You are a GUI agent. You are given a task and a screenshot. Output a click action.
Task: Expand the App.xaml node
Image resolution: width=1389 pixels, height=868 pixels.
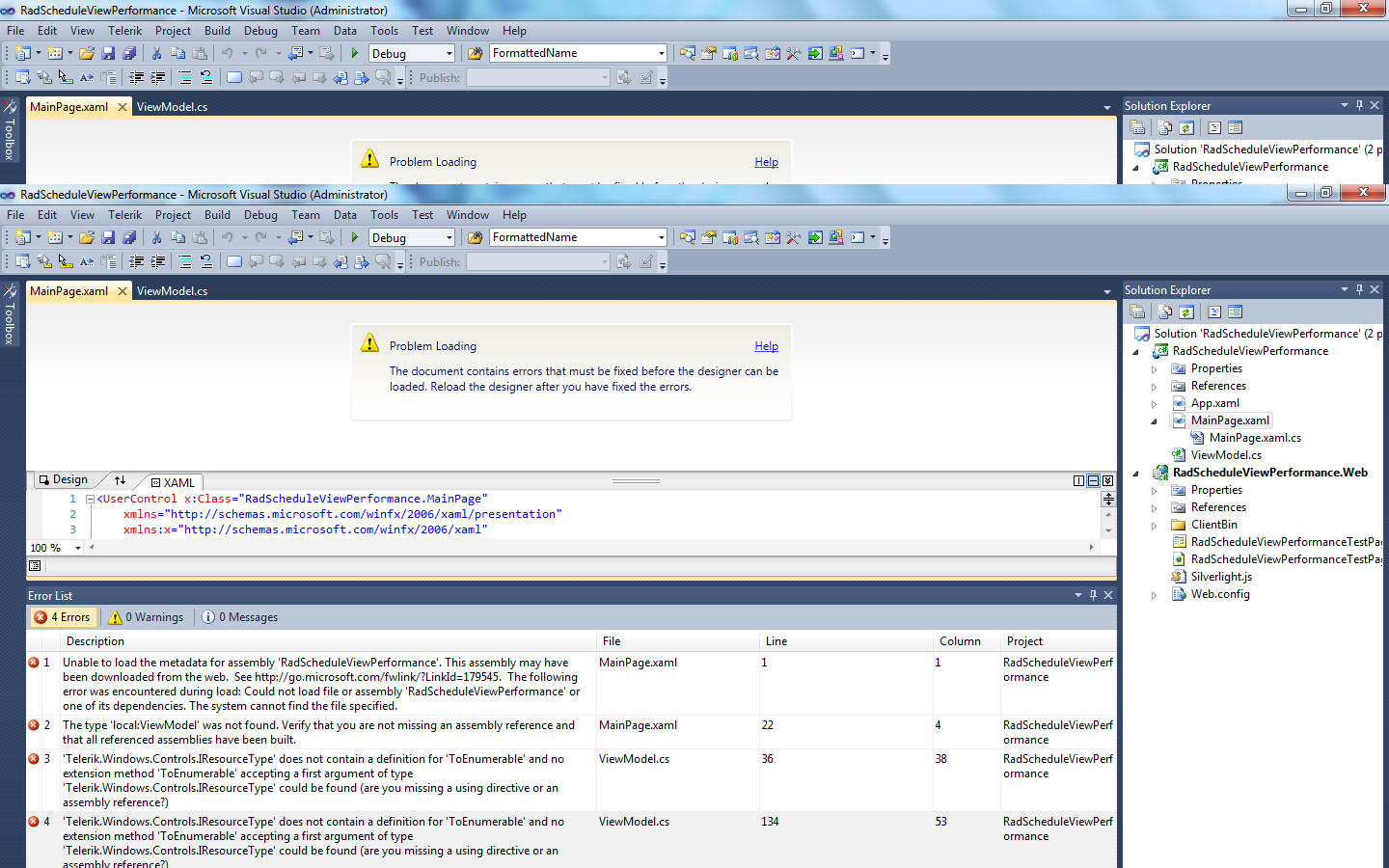click(x=1154, y=404)
